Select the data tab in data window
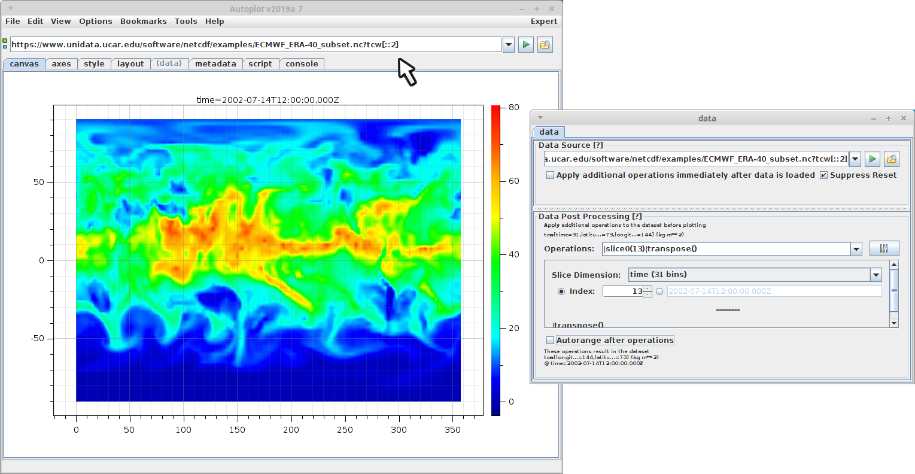This screenshot has height=474, width=915. tap(549, 133)
